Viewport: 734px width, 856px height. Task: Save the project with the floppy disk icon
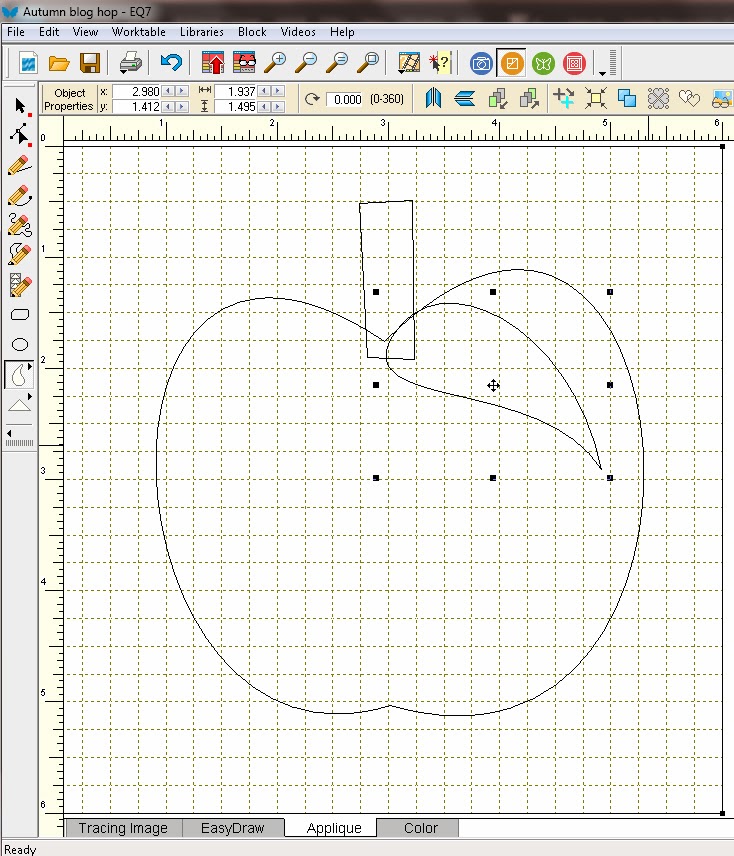[89, 63]
